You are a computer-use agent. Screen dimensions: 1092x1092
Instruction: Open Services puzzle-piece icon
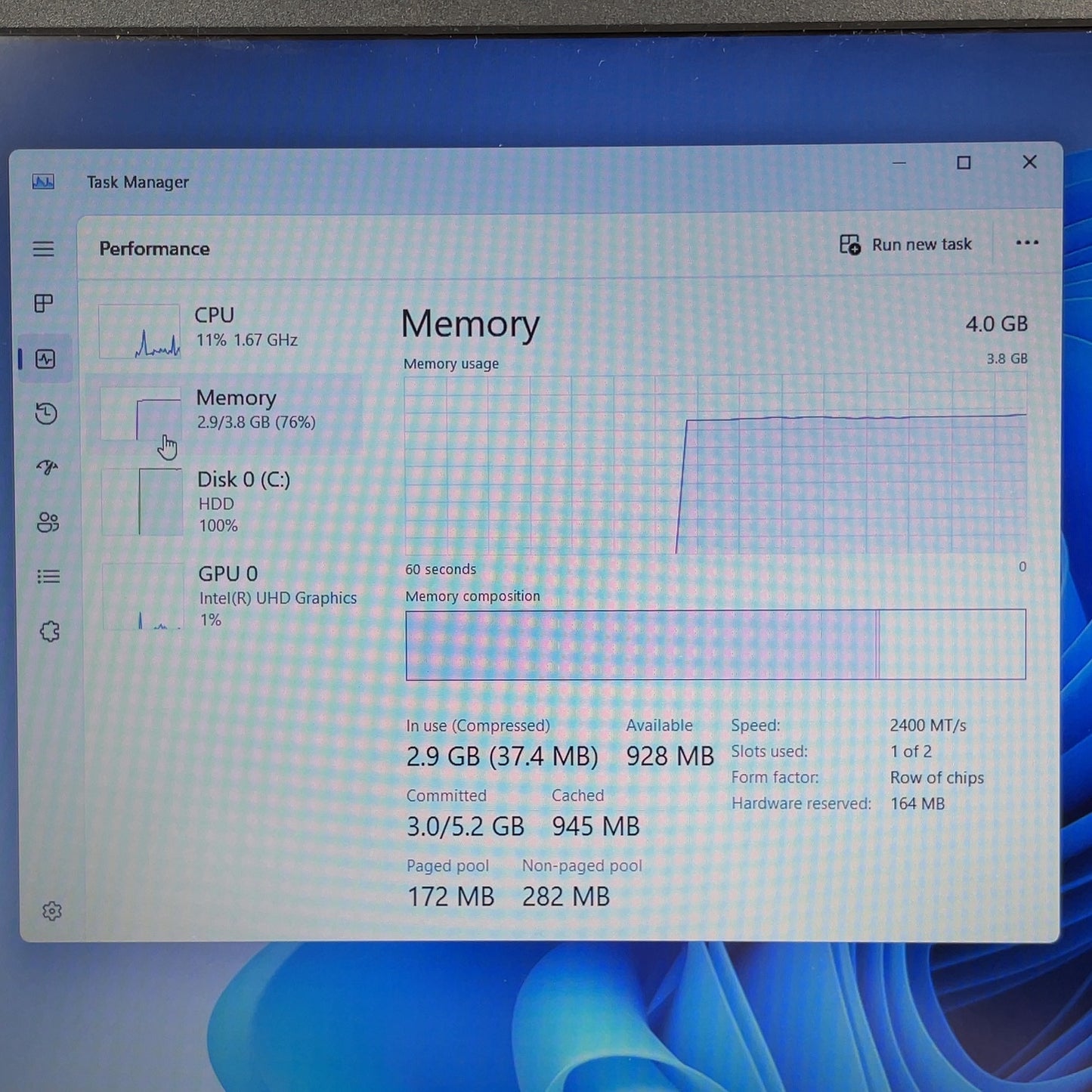coord(50,631)
